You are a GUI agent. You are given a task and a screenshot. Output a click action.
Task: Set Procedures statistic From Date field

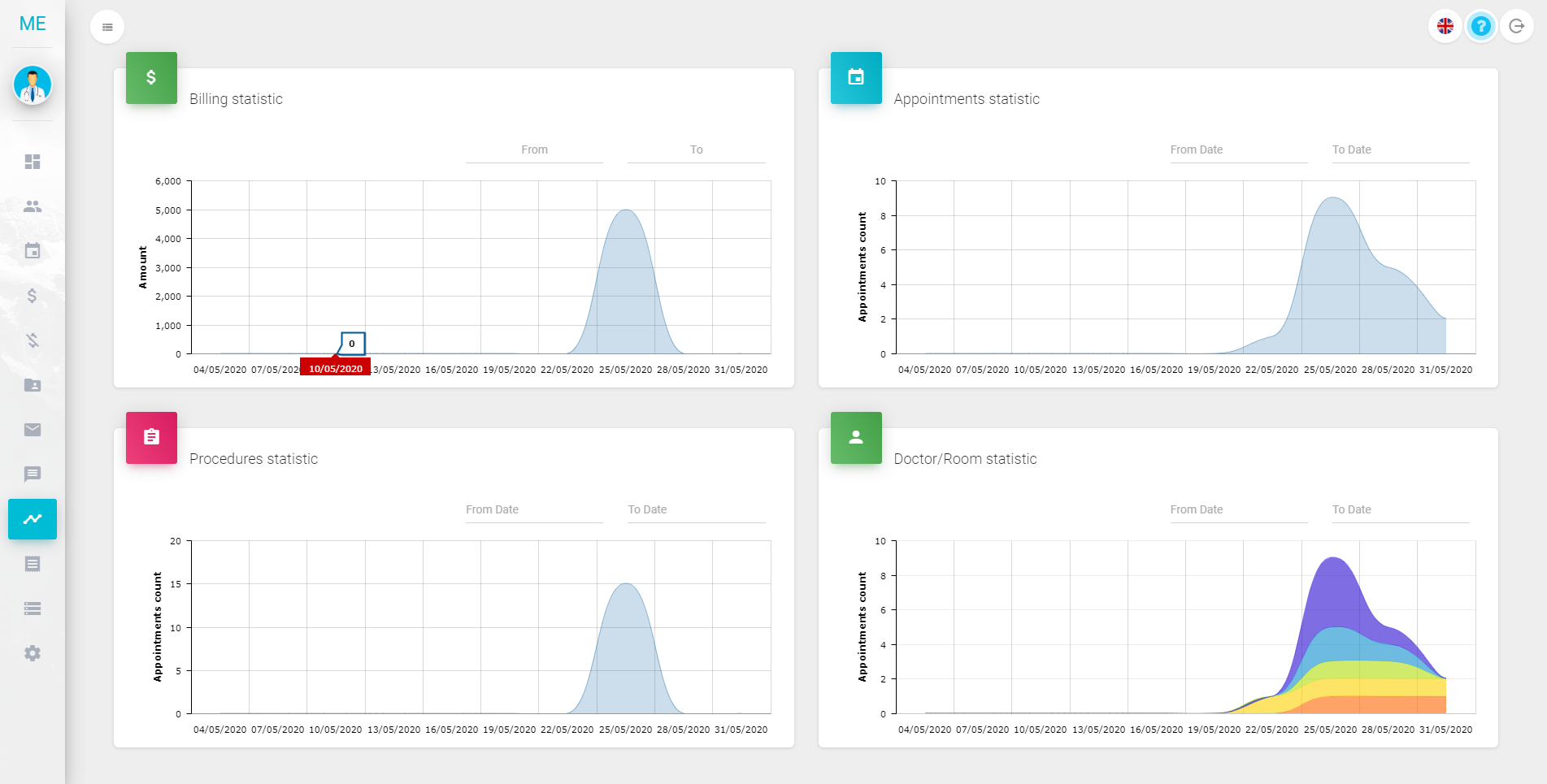[x=534, y=510]
